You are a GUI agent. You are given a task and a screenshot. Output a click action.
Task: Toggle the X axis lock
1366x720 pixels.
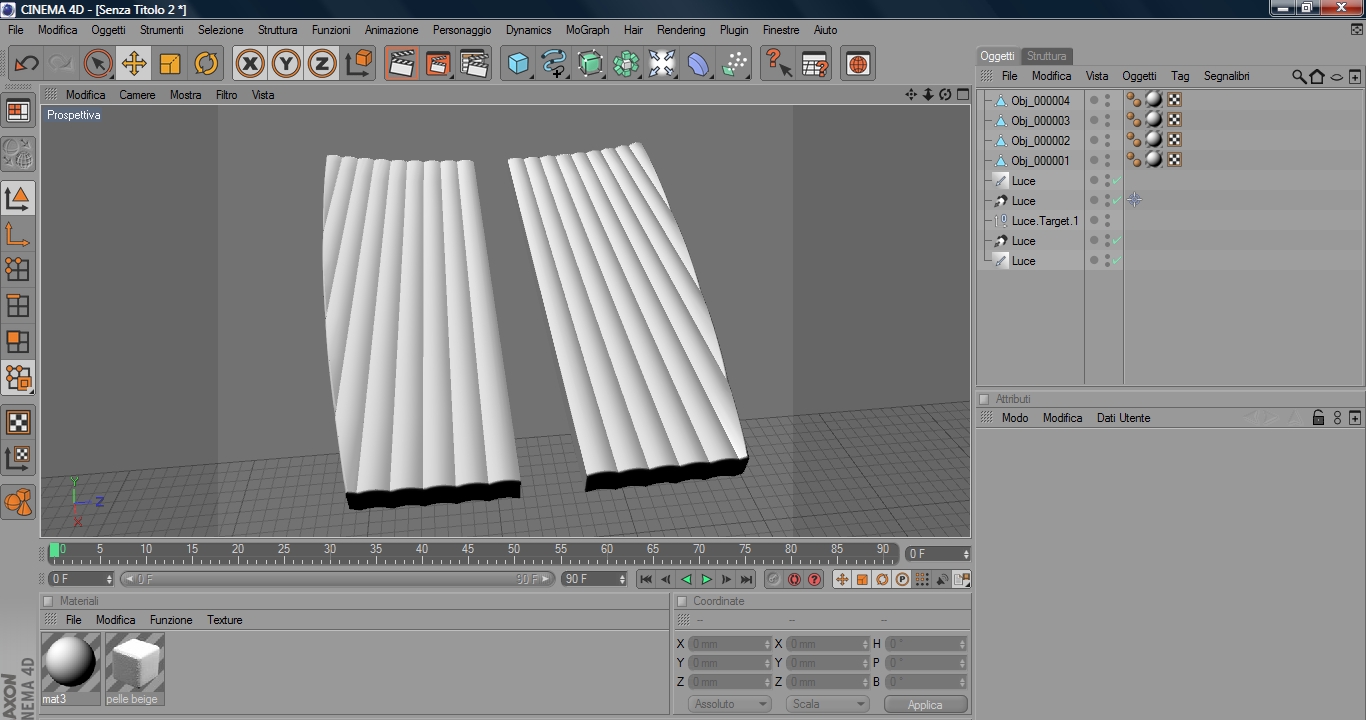(x=250, y=64)
